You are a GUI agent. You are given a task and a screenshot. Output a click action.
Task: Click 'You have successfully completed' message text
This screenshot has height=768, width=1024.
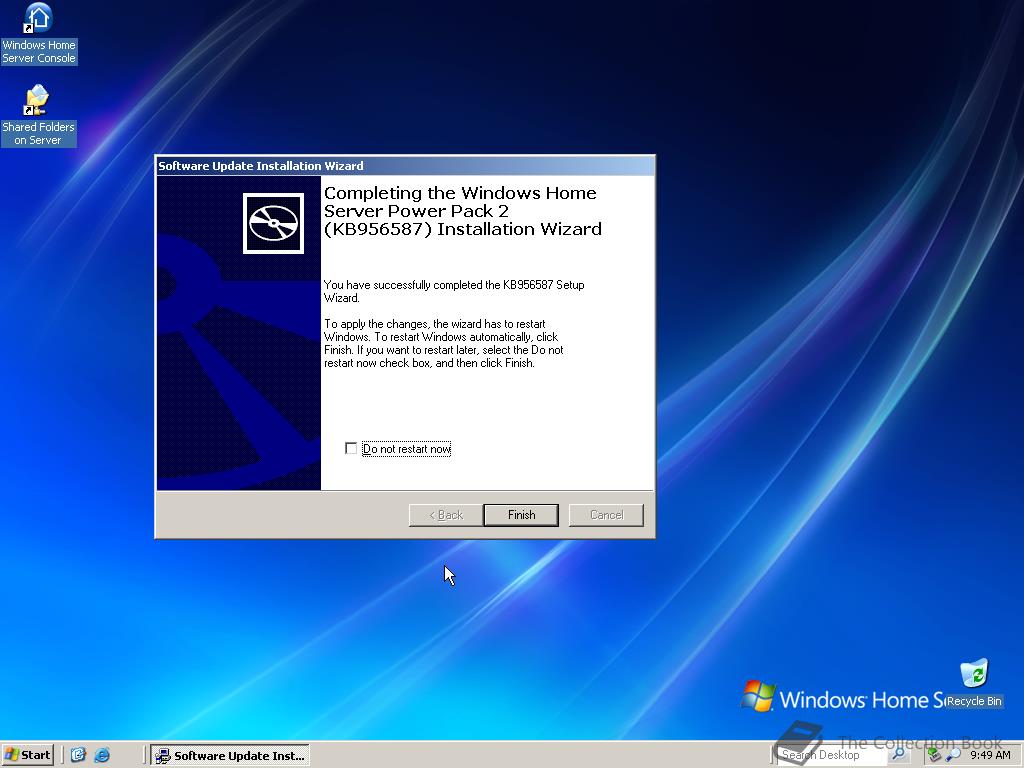tap(454, 291)
